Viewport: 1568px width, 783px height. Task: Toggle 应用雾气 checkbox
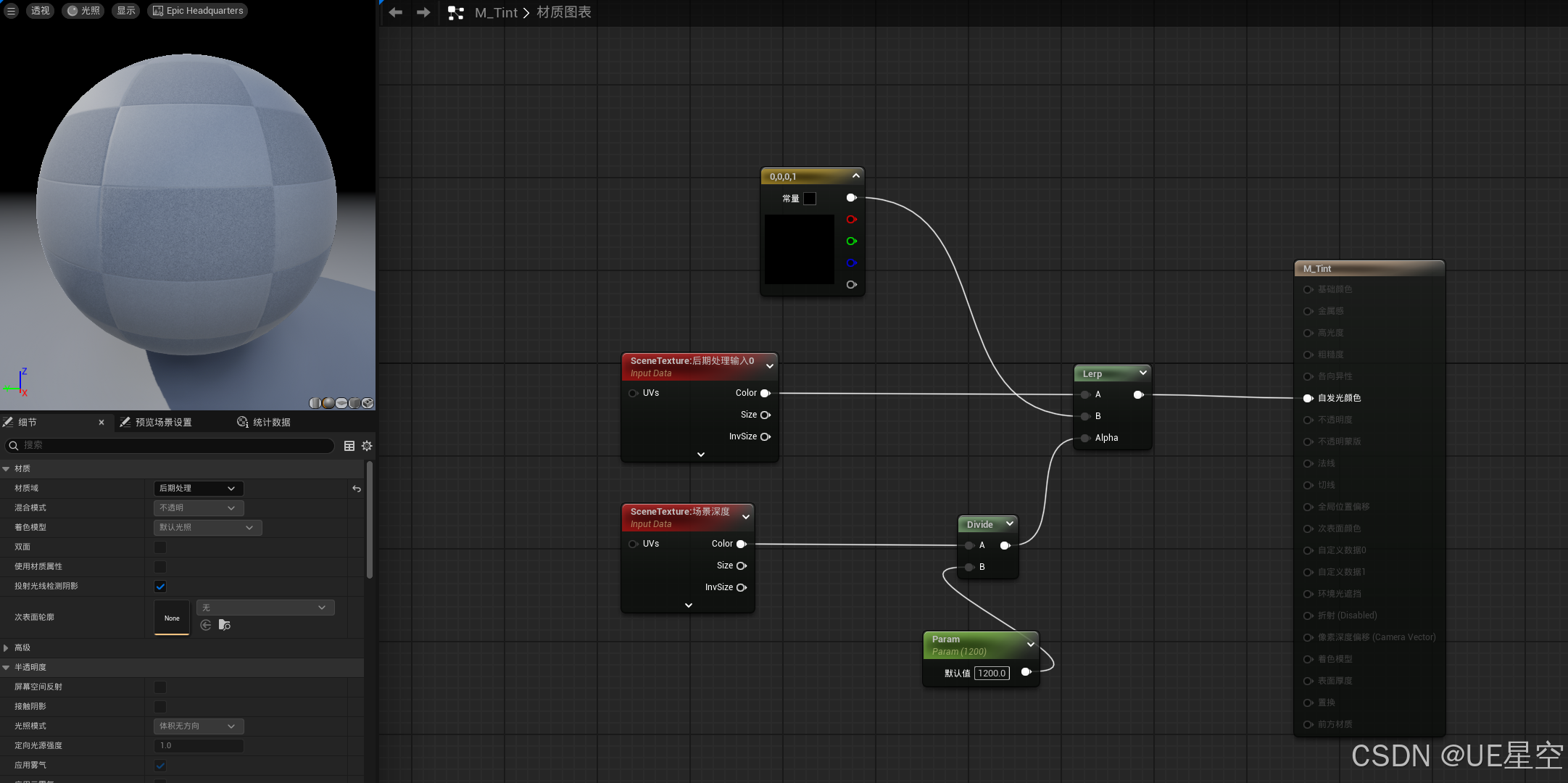(x=160, y=766)
